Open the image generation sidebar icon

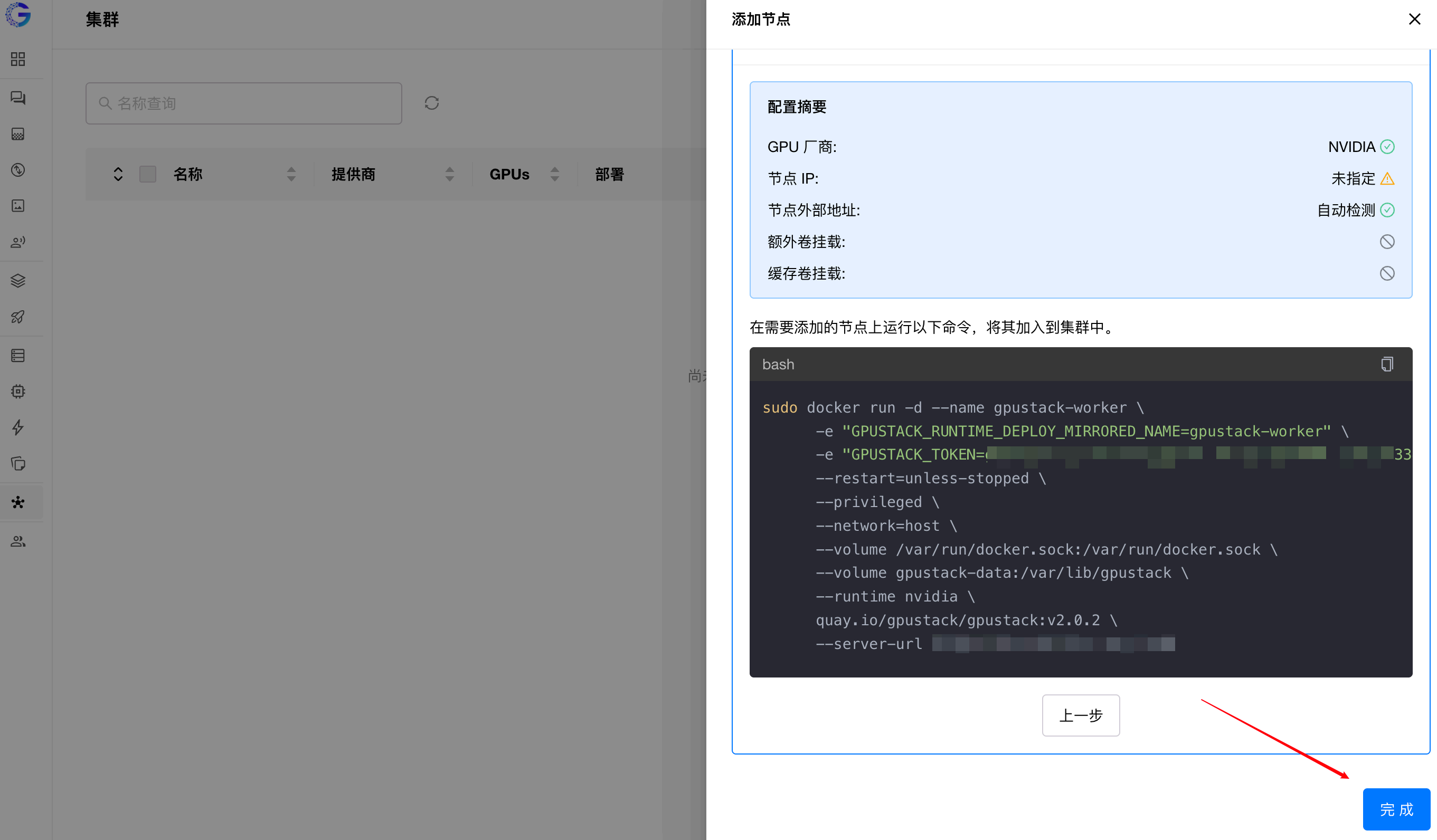(18, 206)
